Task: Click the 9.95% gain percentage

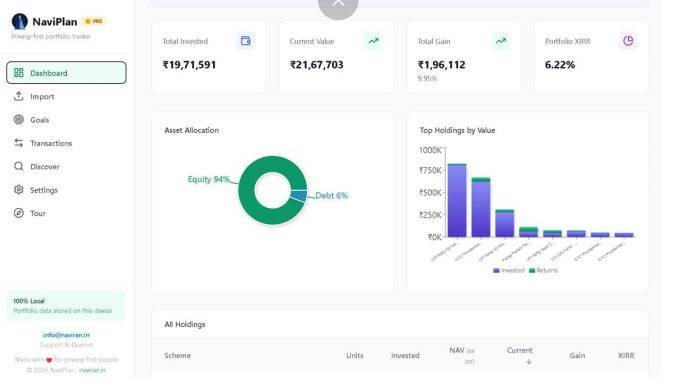Action: coord(427,79)
